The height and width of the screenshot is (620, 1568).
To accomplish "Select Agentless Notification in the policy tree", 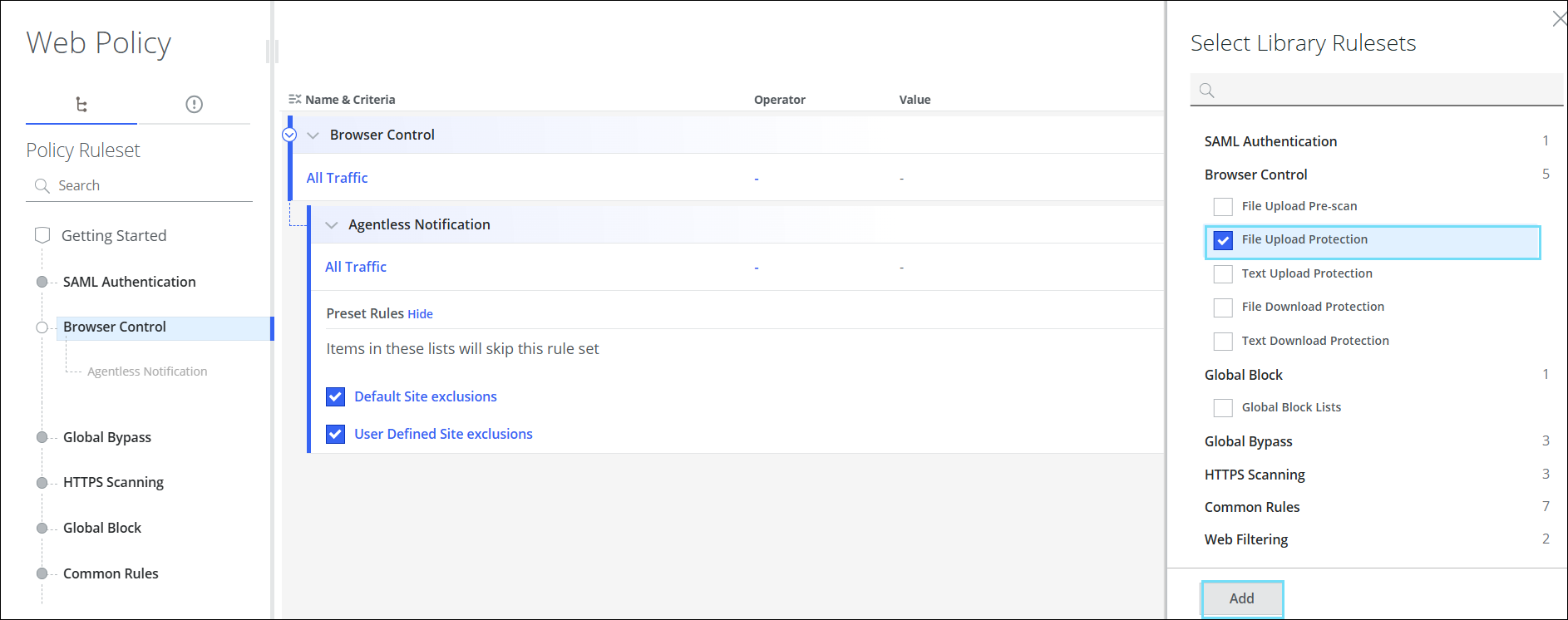I will click(x=147, y=372).
